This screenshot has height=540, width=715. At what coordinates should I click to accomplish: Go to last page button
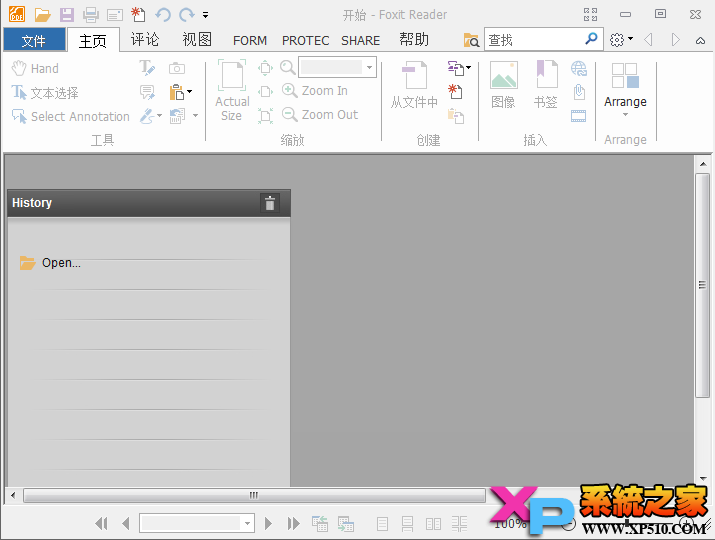[x=293, y=524]
